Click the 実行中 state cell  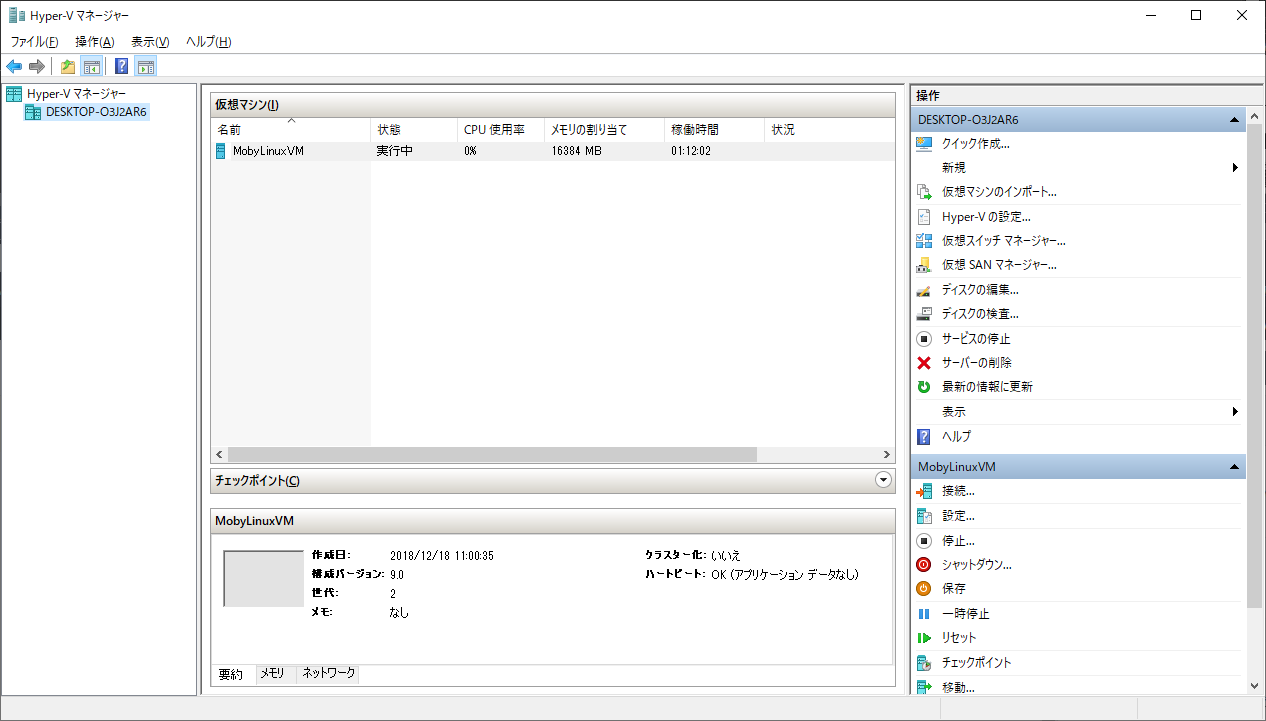coord(394,152)
